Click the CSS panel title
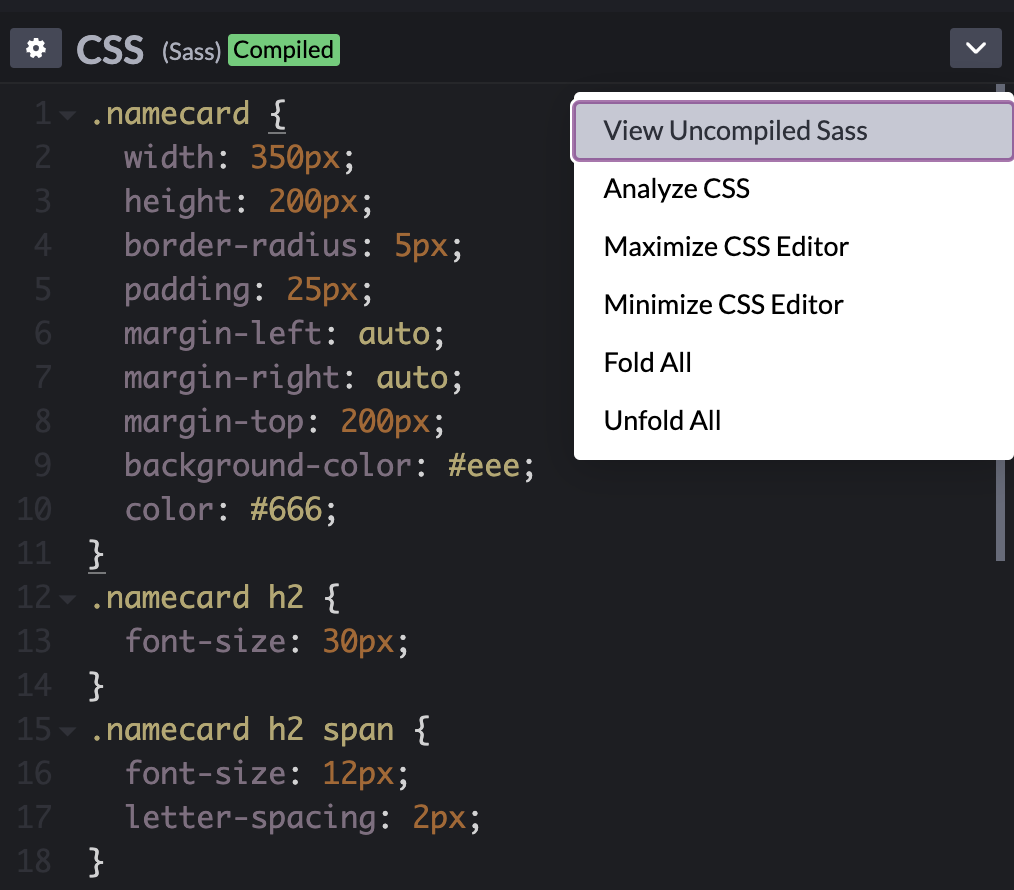The width and height of the screenshot is (1014, 890). pos(110,49)
